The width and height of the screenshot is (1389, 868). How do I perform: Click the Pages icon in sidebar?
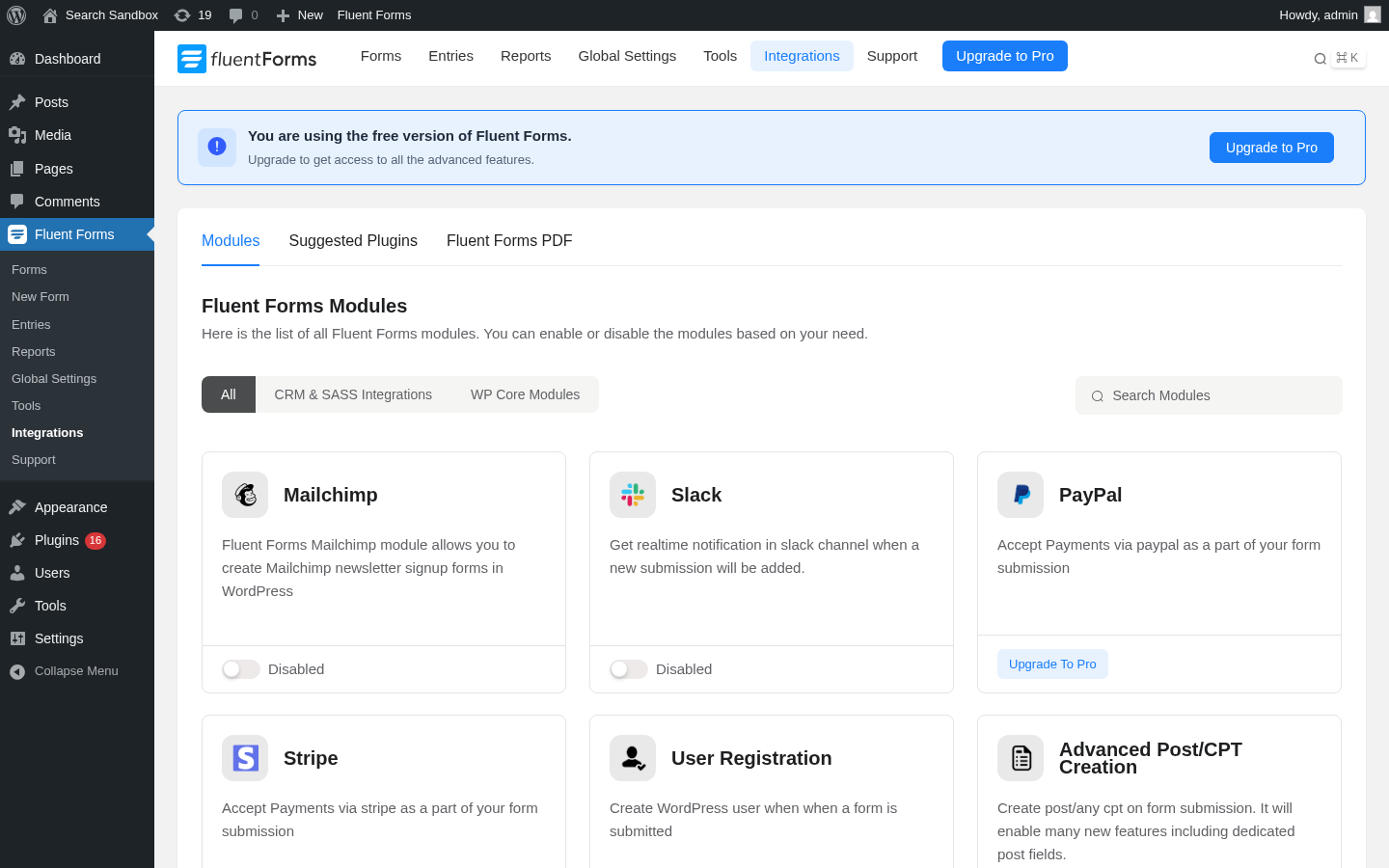tap(17, 169)
